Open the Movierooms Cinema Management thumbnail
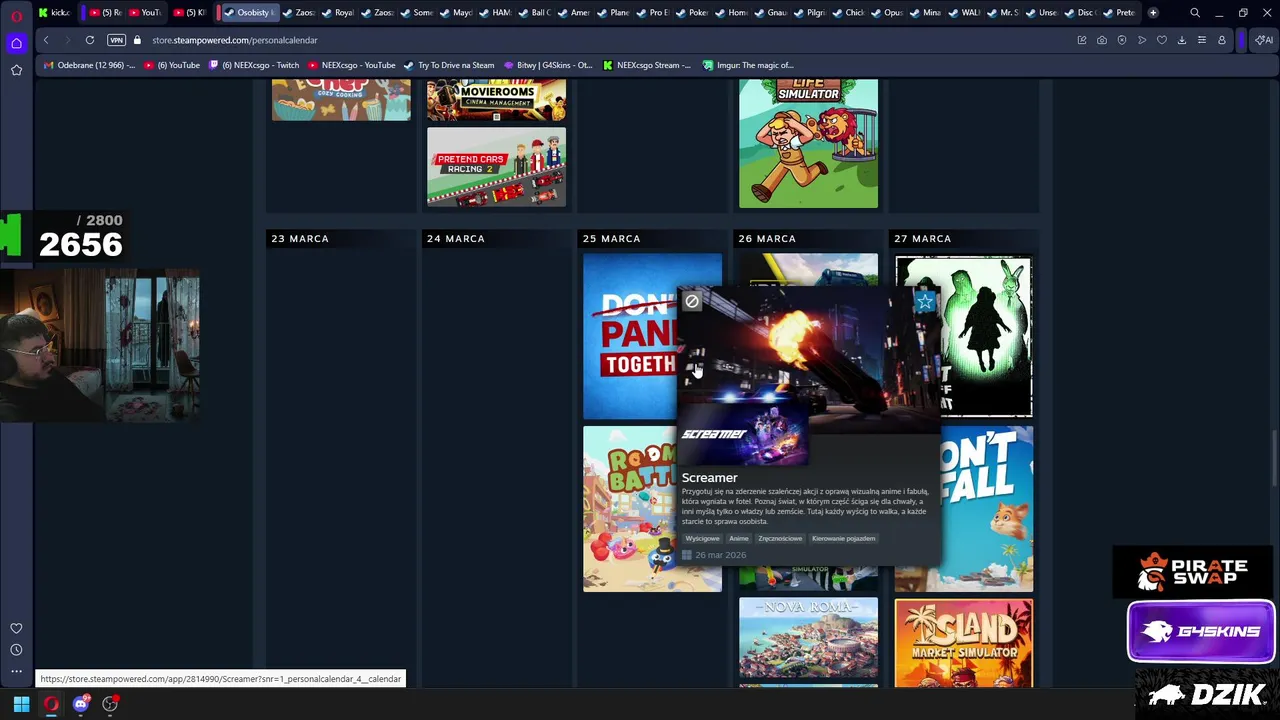 496,100
